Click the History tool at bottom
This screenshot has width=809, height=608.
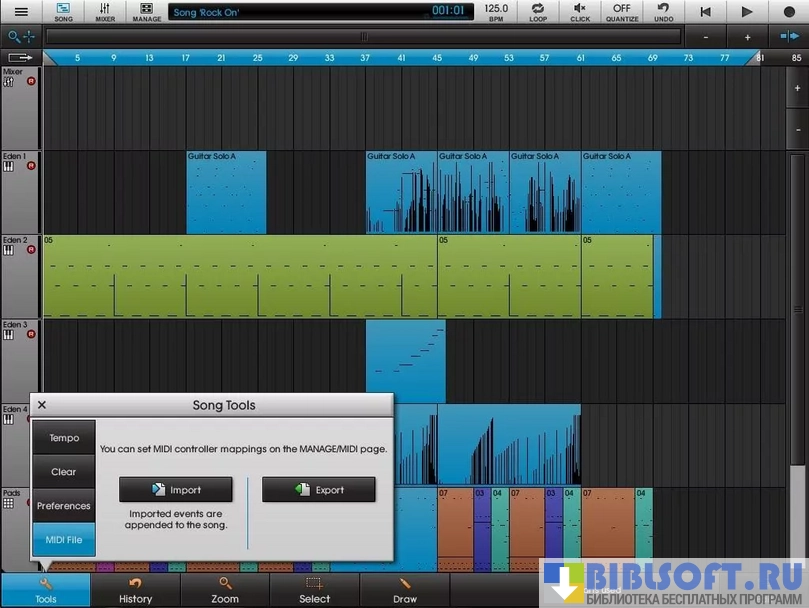135,590
